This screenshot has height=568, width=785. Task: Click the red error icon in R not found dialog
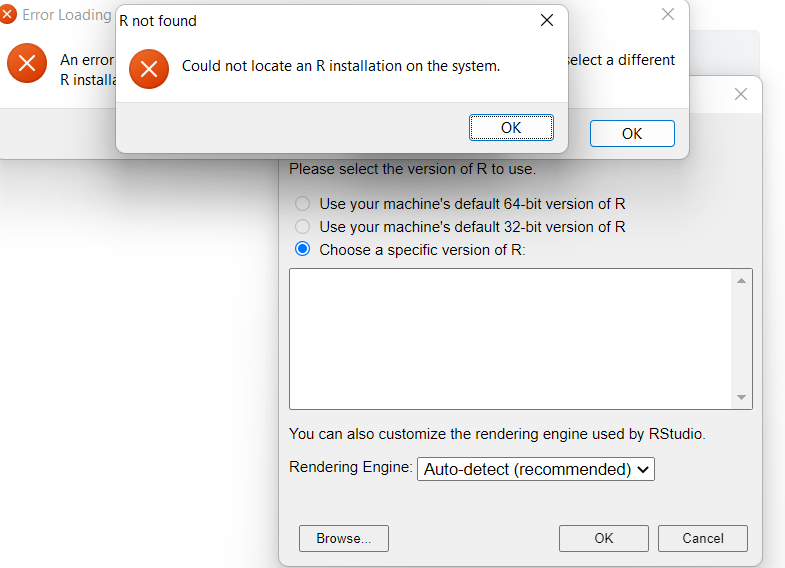tap(149, 69)
